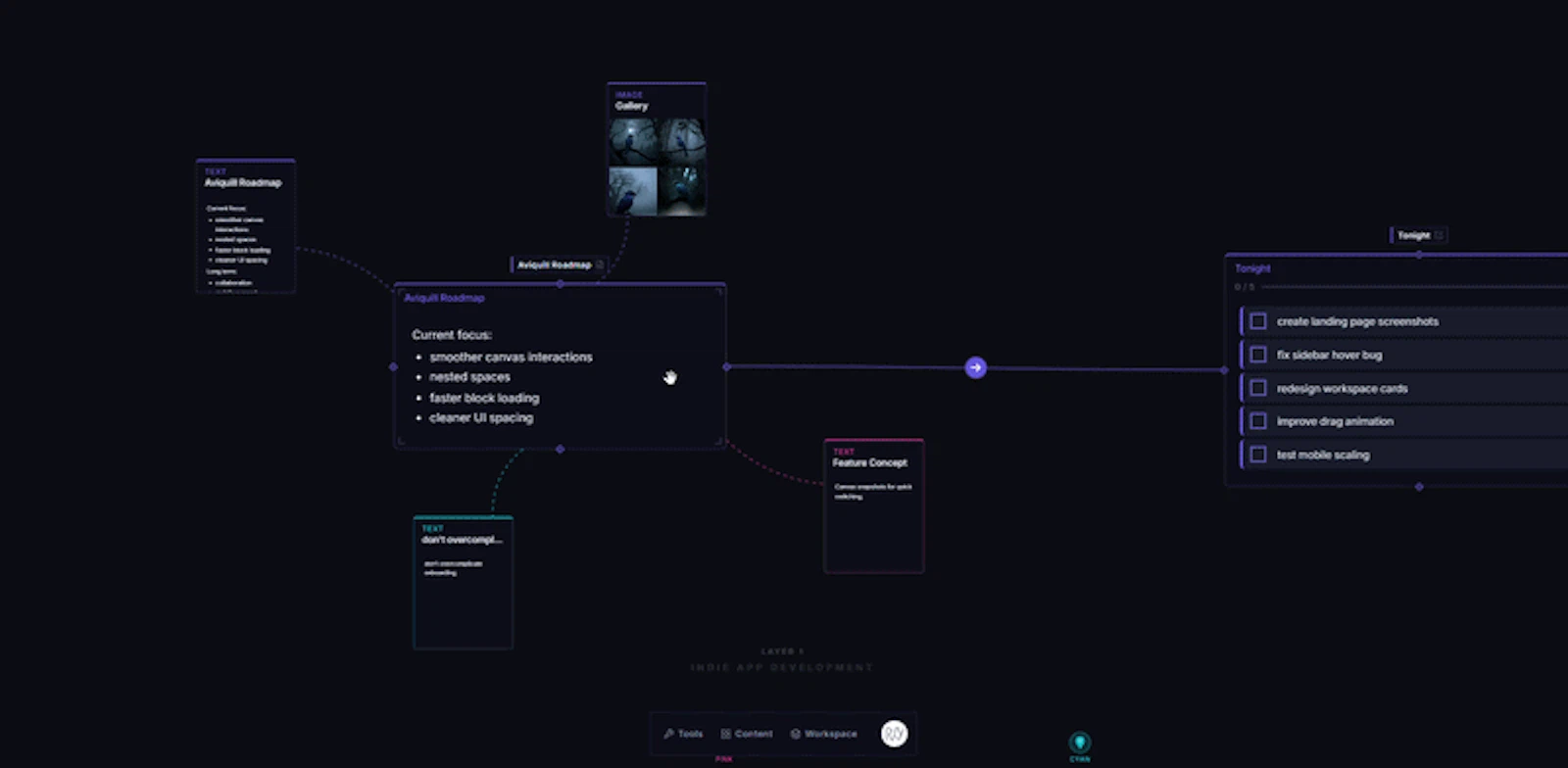Click the small icon on Tonight tag
The height and width of the screenshot is (768, 1568).
point(1439,235)
